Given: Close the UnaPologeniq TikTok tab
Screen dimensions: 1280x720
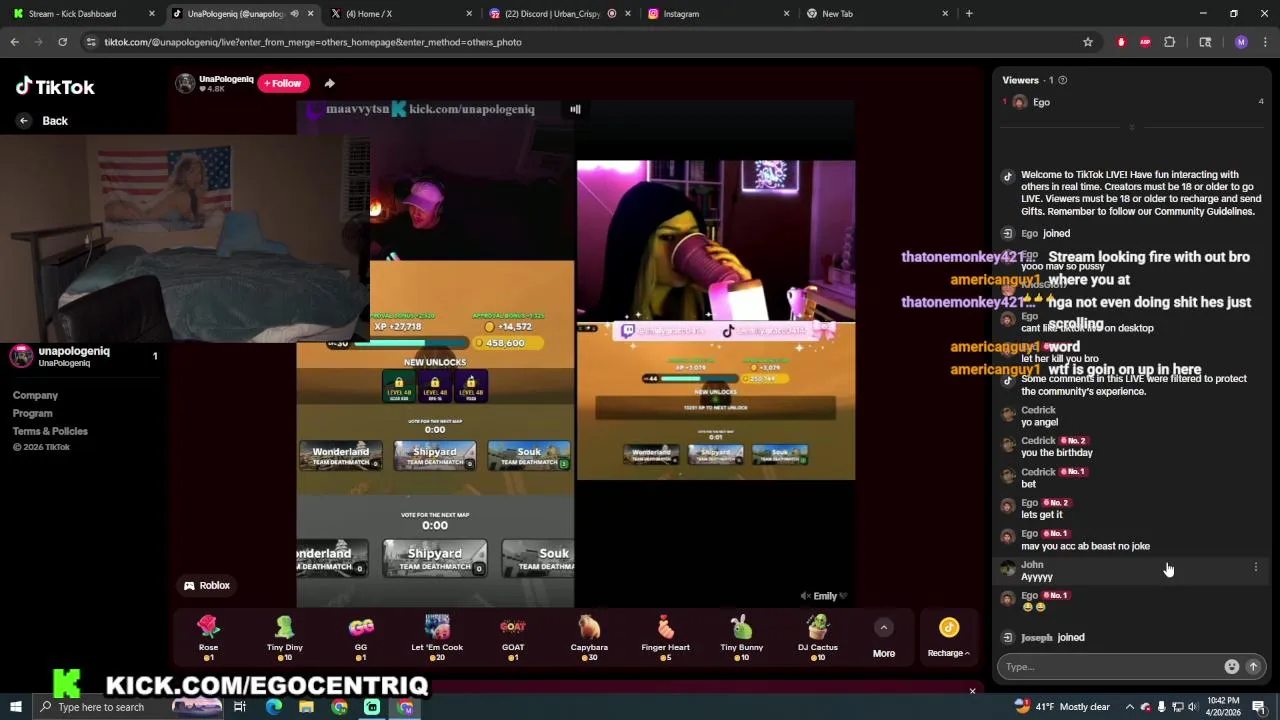Looking at the screenshot, I should point(310,13).
